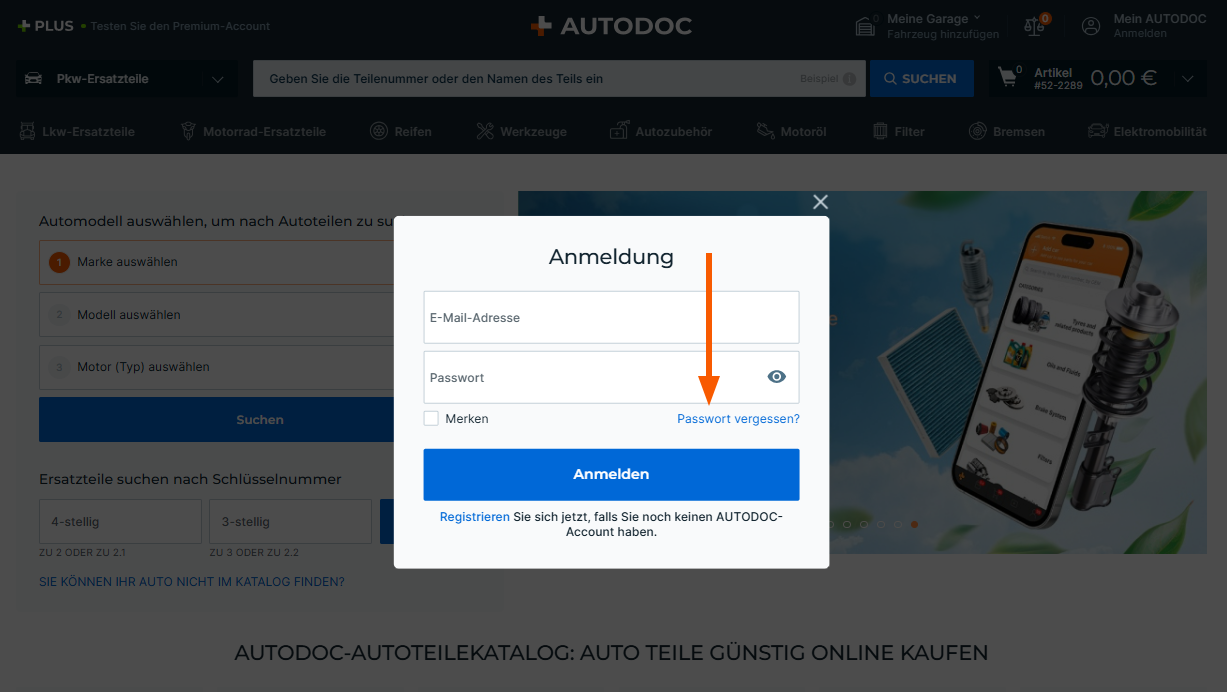Screen dimensions: 1227x692
Task: Select the last orange carousel dot
Action: coord(914,524)
